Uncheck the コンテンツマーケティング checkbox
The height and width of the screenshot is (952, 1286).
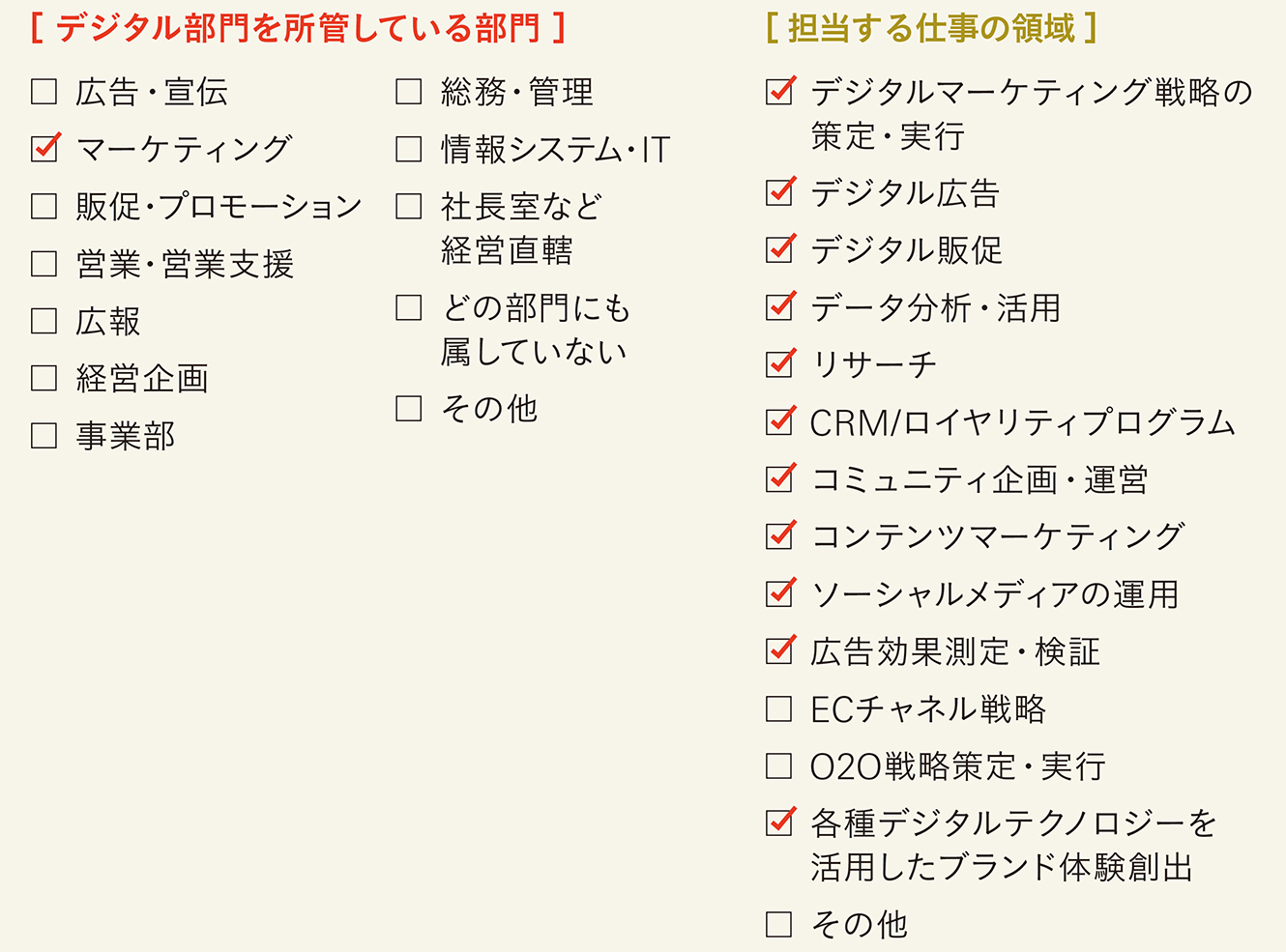(779, 535)
